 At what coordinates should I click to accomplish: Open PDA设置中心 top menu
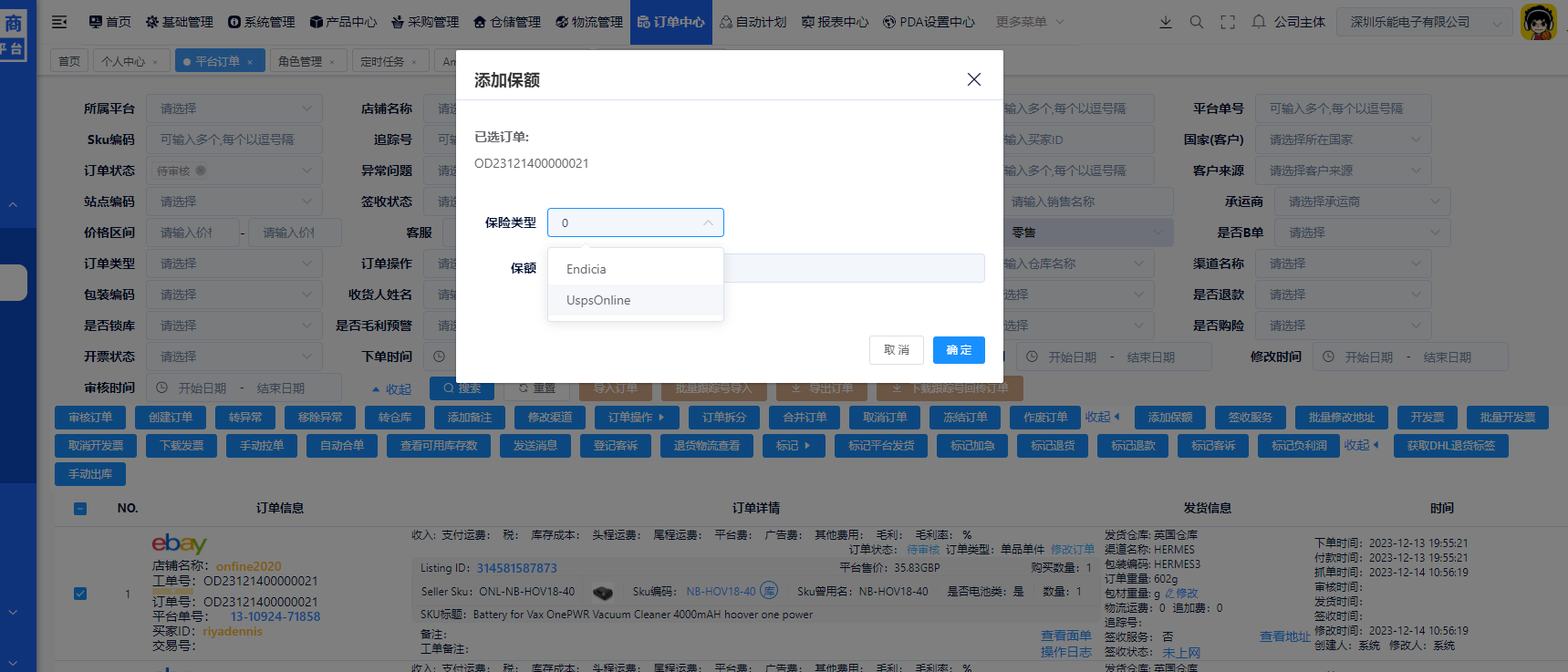click(929, 22)
